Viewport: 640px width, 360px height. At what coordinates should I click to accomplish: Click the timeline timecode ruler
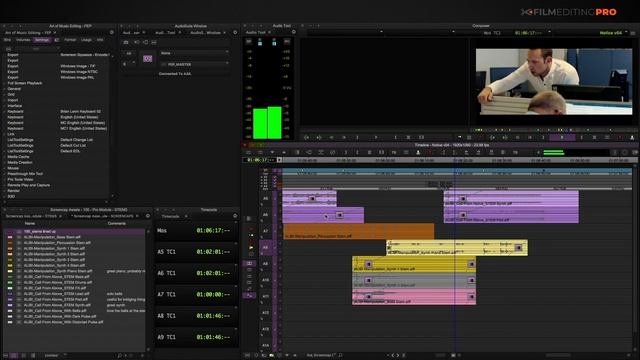(x=457, y=160)
